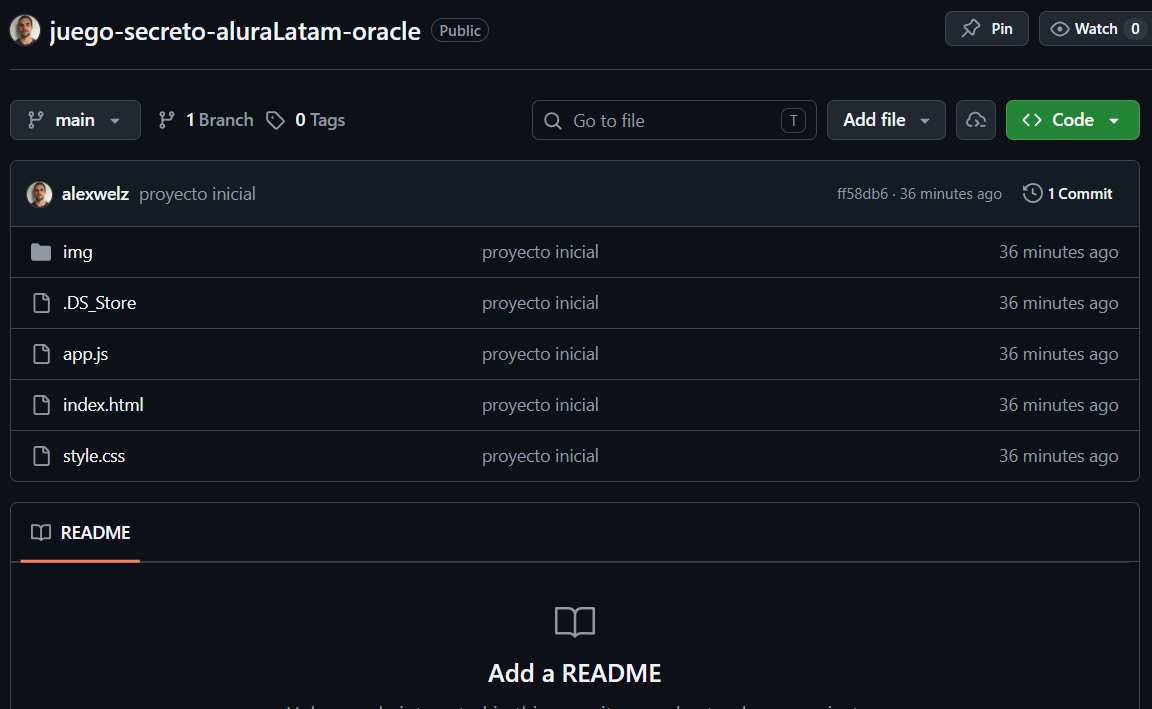Select the file icon of .DS_Store

(42, 303)
